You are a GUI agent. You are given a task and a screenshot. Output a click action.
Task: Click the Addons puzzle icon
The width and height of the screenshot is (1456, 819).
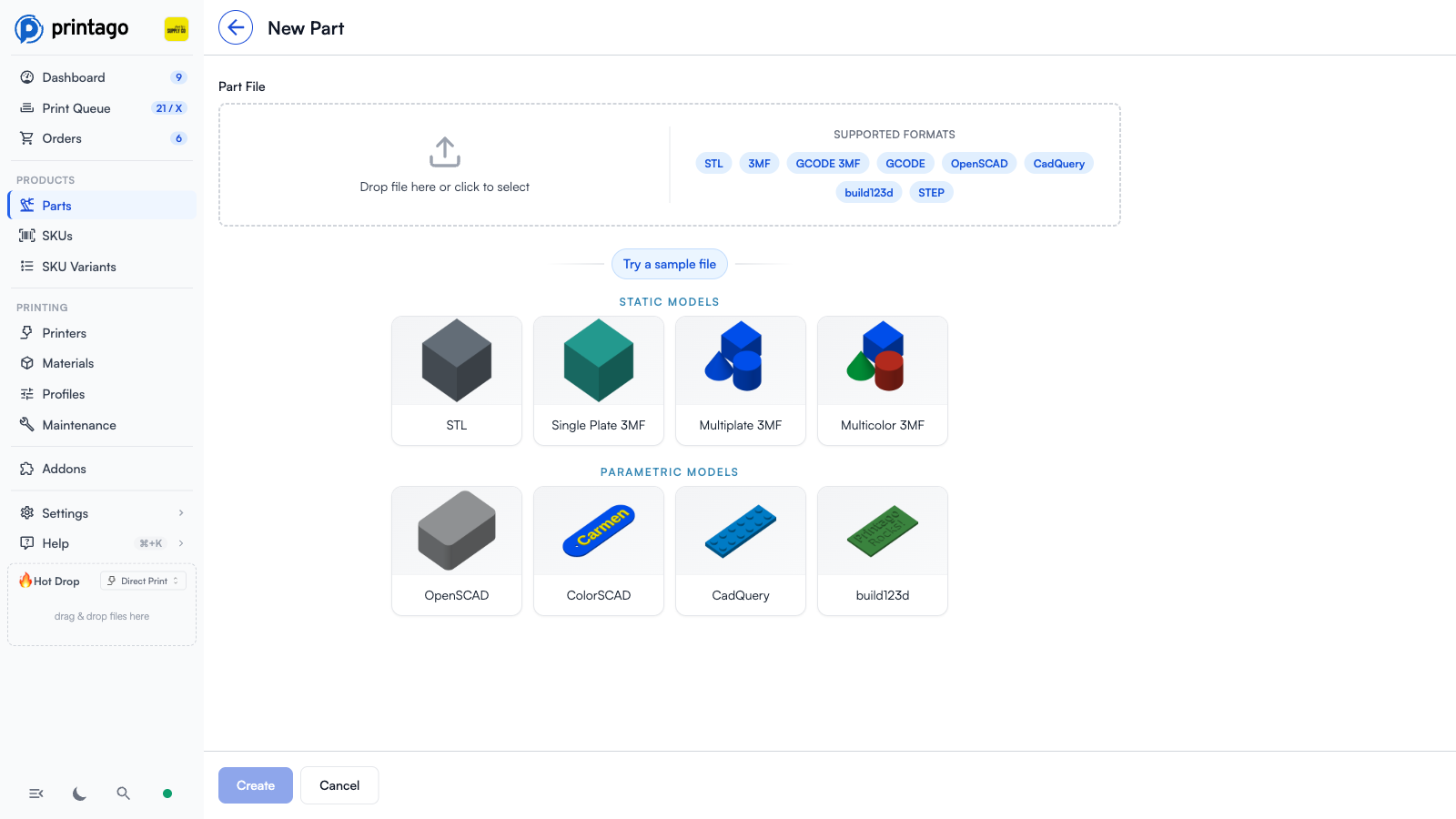(27, 469)
